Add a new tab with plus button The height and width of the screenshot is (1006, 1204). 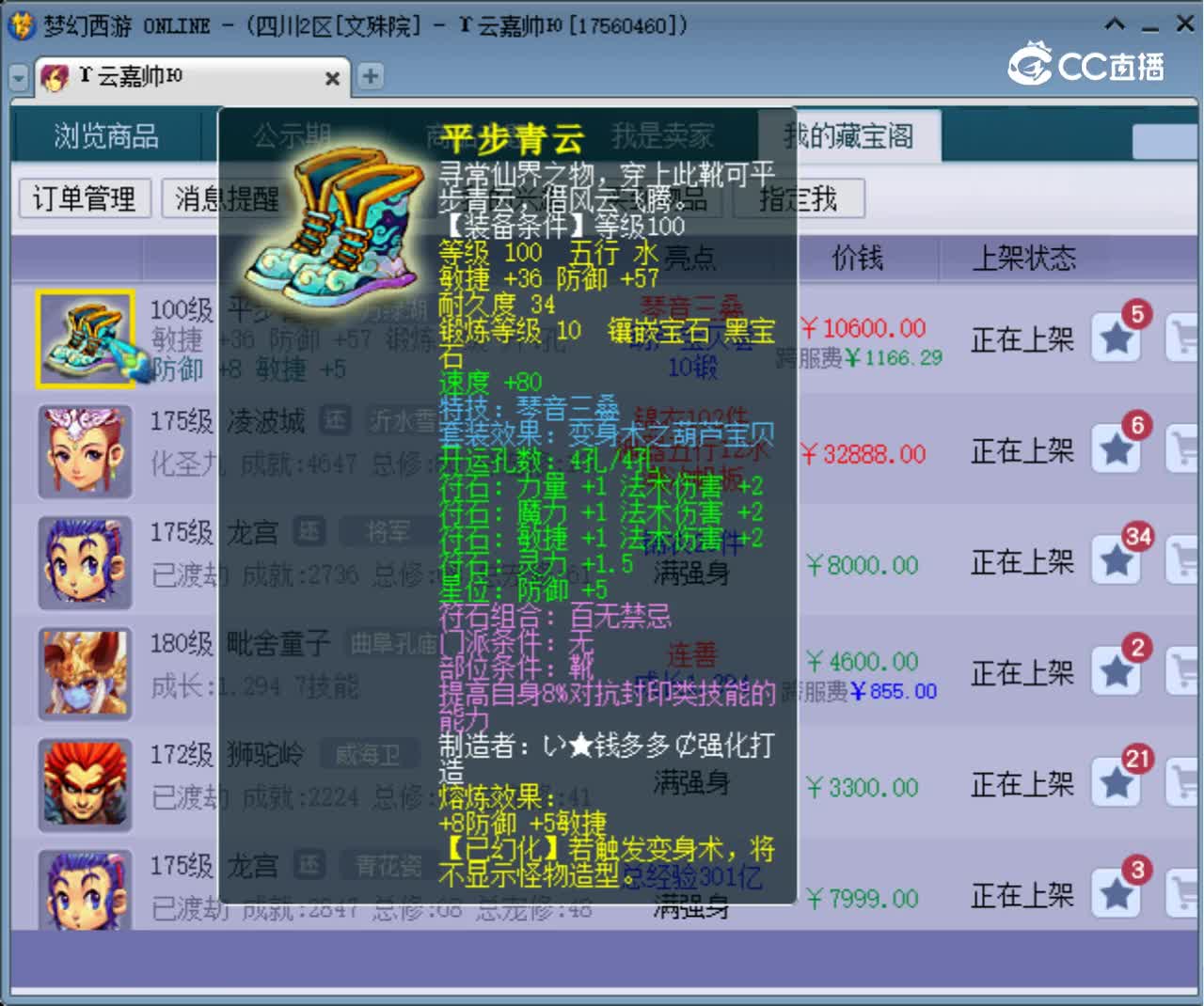pos(371,76)
